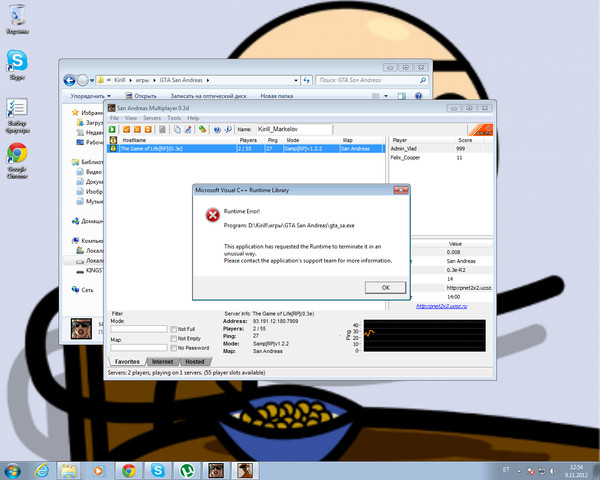The image size is (600, 480).
Task: Click the grey document toolbar icon in SA-MP
Action: tap(162, 129)
